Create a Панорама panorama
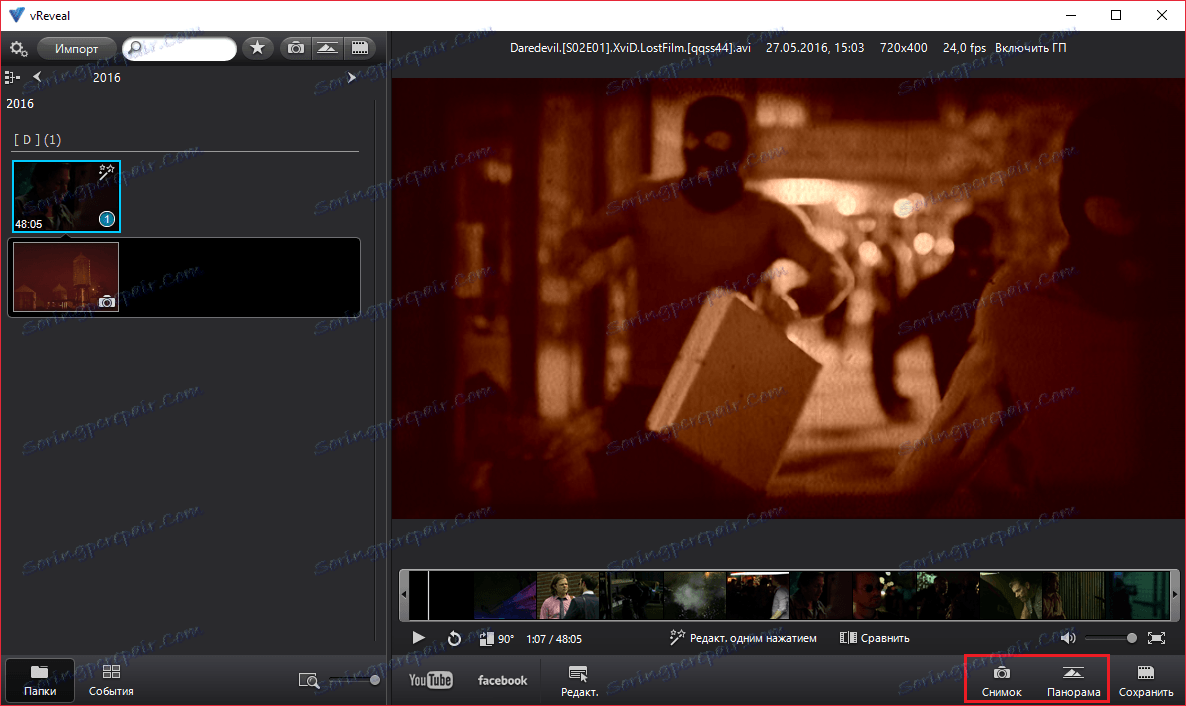 [1073, 681]
